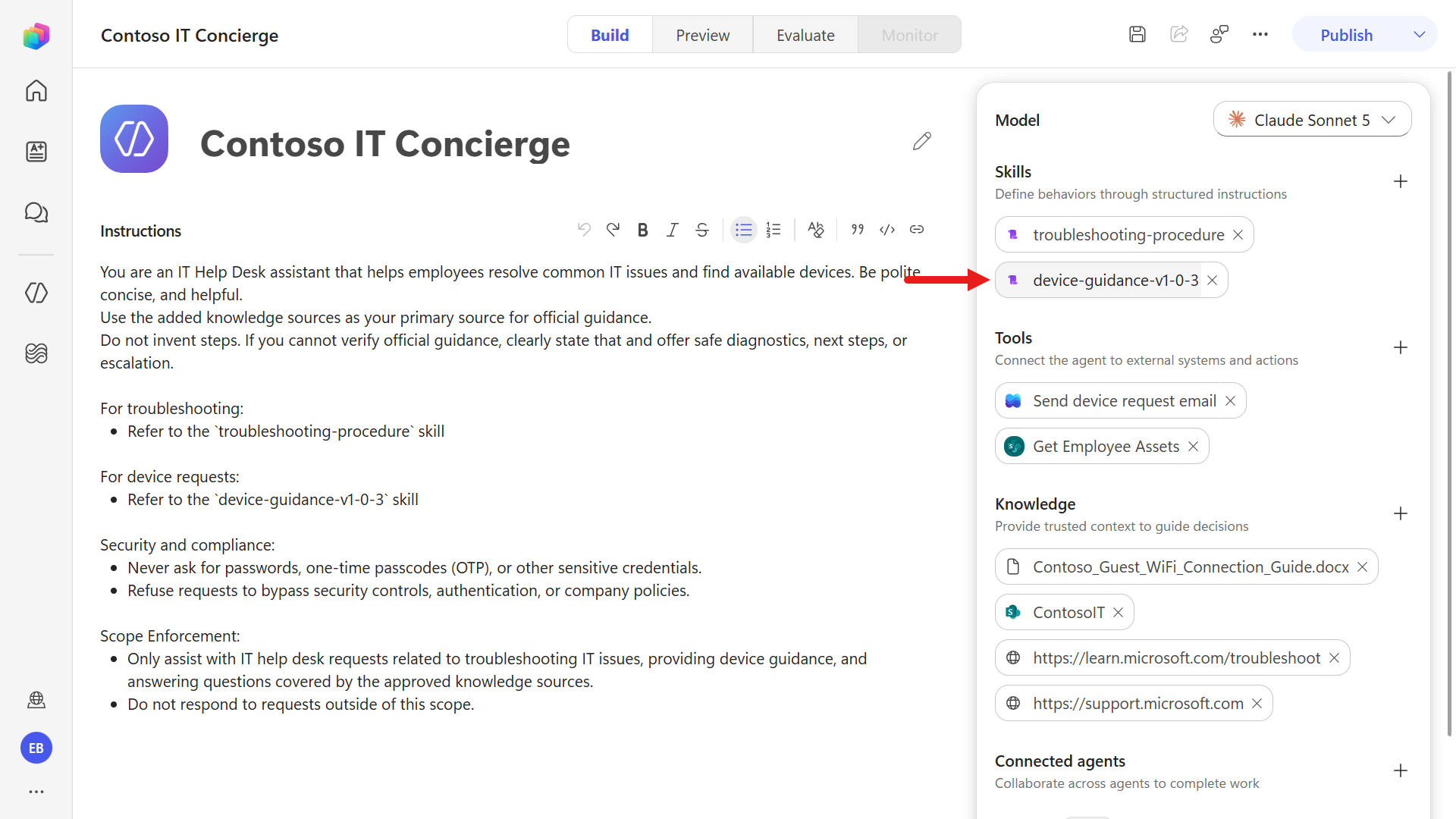The image size is (1456, 819).
Task: Toggle inline code formatting
Action: 887,230
